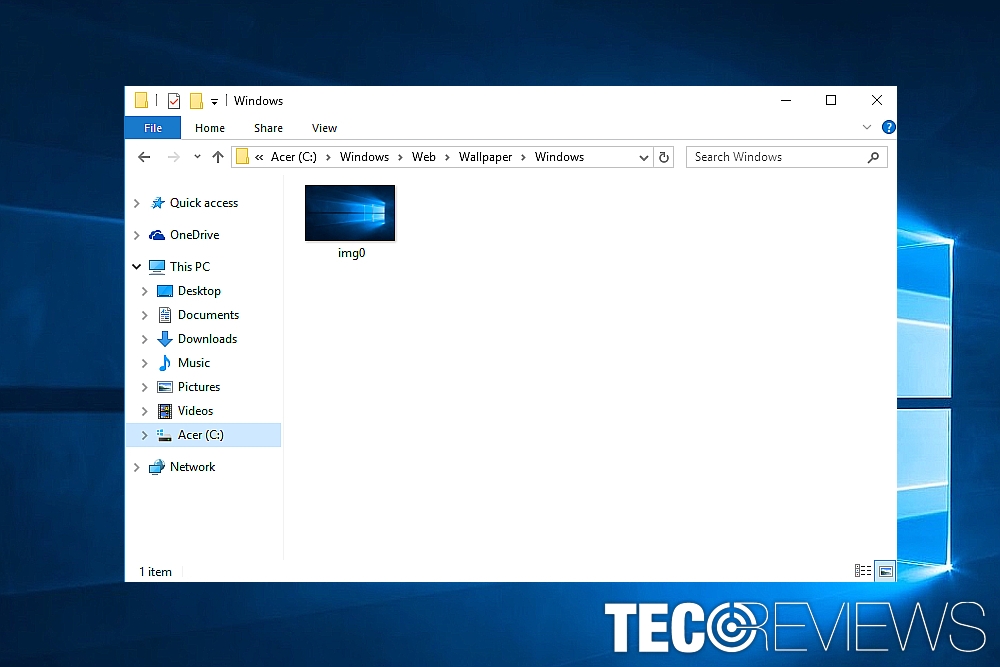Open the chevron after Acer (C:) in breadcrumb
The width and height of the screenshot is (1000, 667).
click(x=328, y=158)
